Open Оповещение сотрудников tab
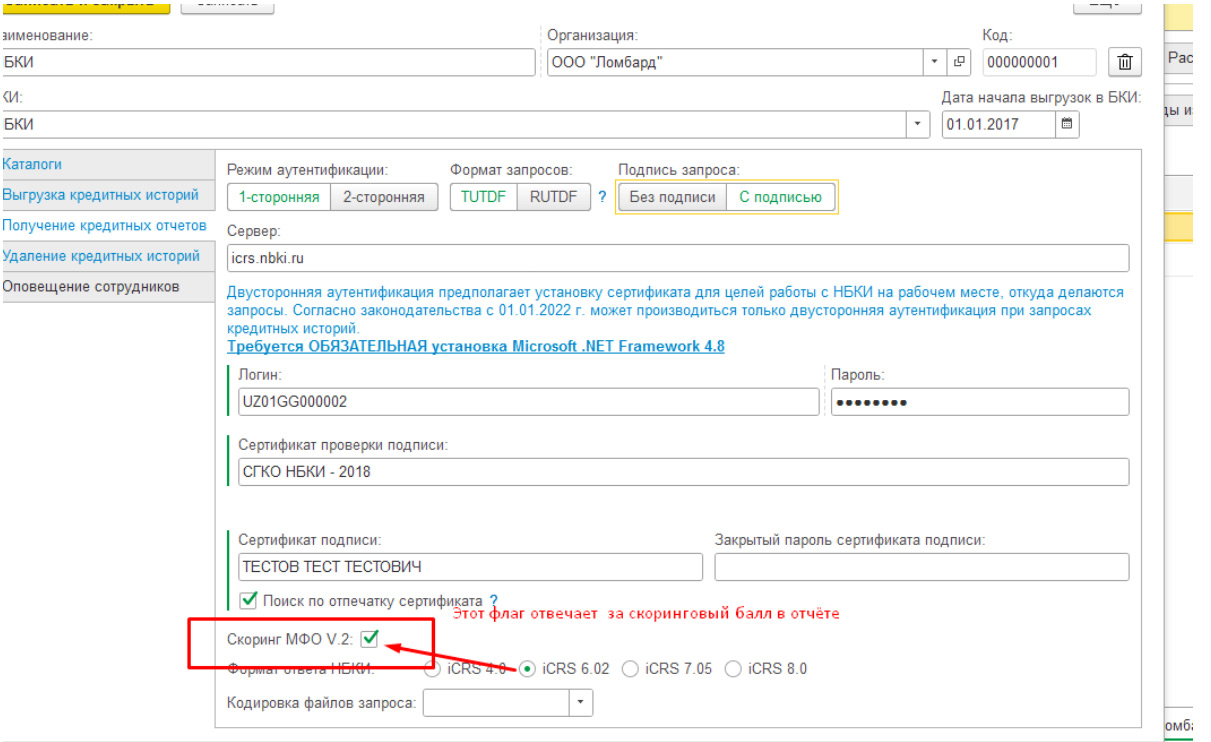The height and width of the screenshot is (742, 1211). (x=108, y=286)
